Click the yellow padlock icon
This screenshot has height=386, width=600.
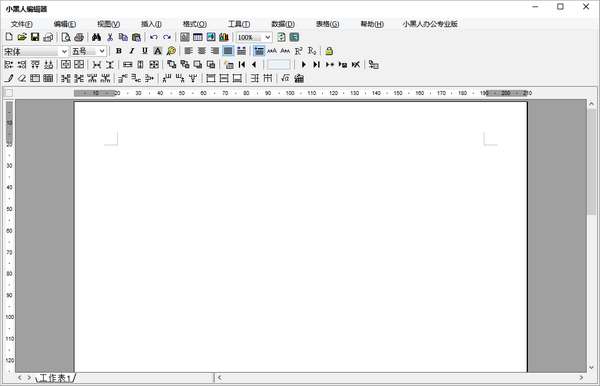pos(329,51)
